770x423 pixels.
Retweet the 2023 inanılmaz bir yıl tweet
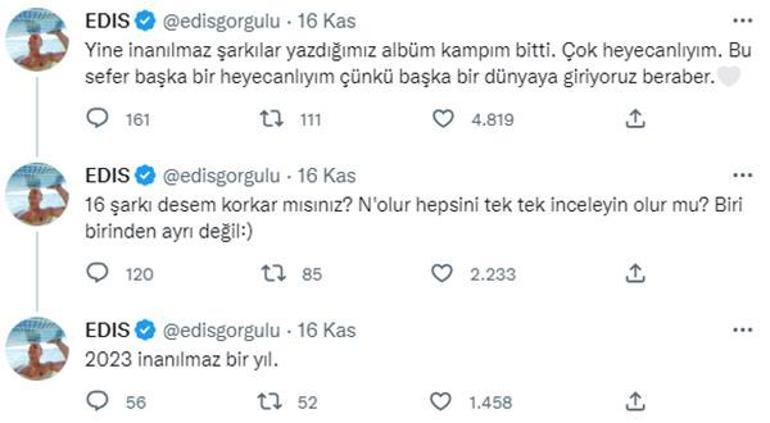coord(271,402)
